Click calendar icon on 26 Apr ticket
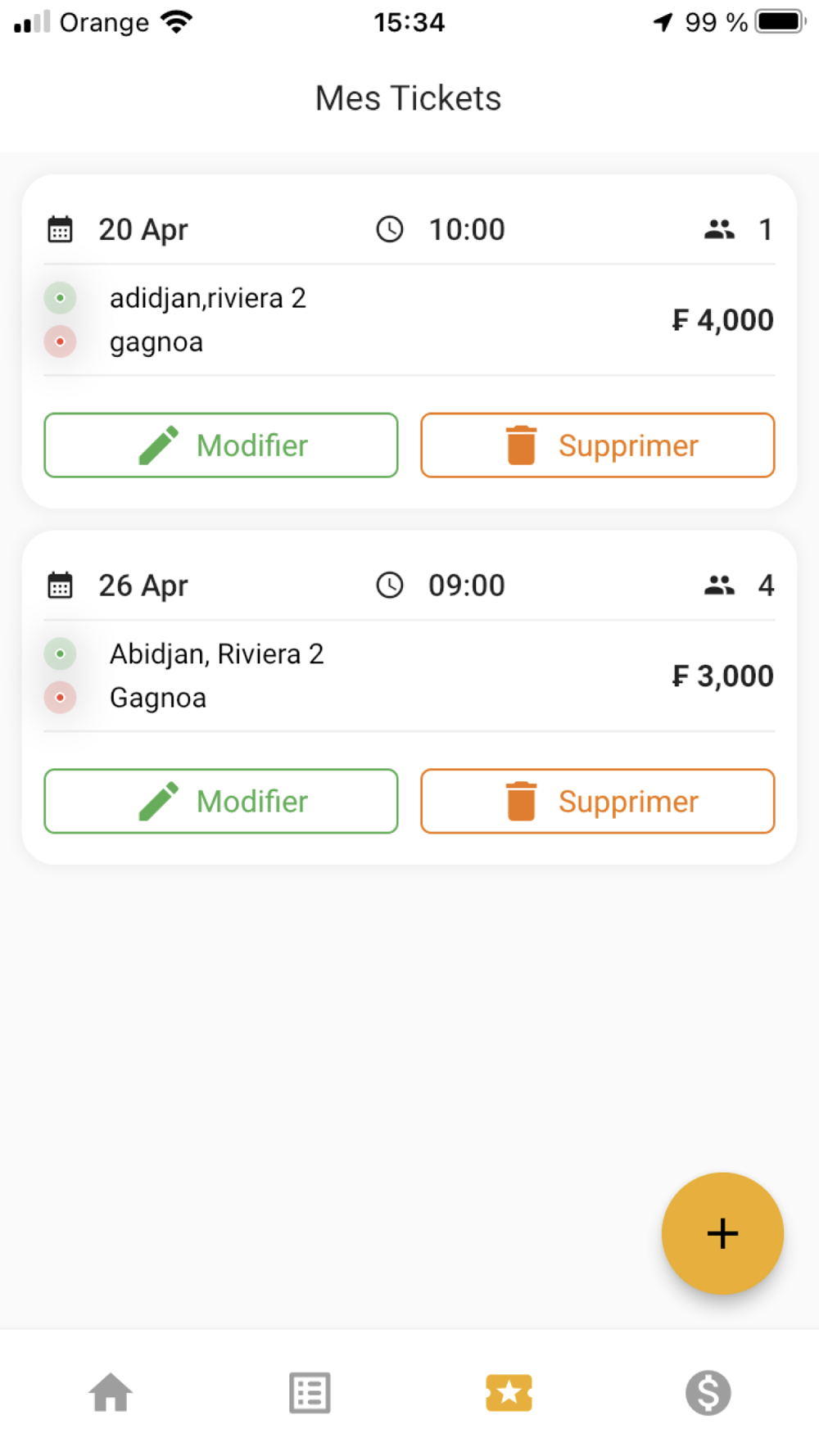 click(x=60, y=586)
